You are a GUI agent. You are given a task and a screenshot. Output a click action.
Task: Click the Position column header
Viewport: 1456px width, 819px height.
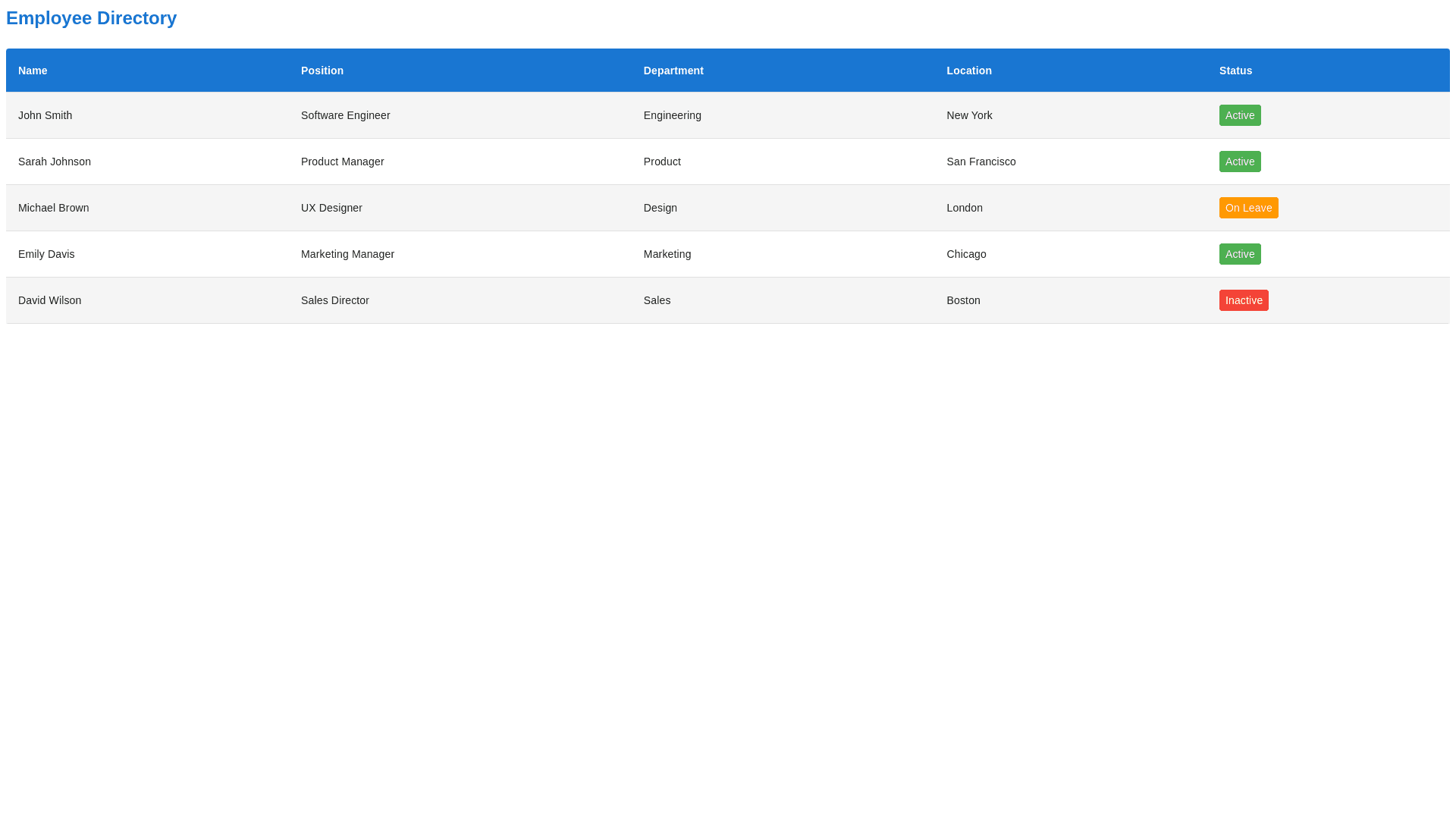tap(322, 71)
